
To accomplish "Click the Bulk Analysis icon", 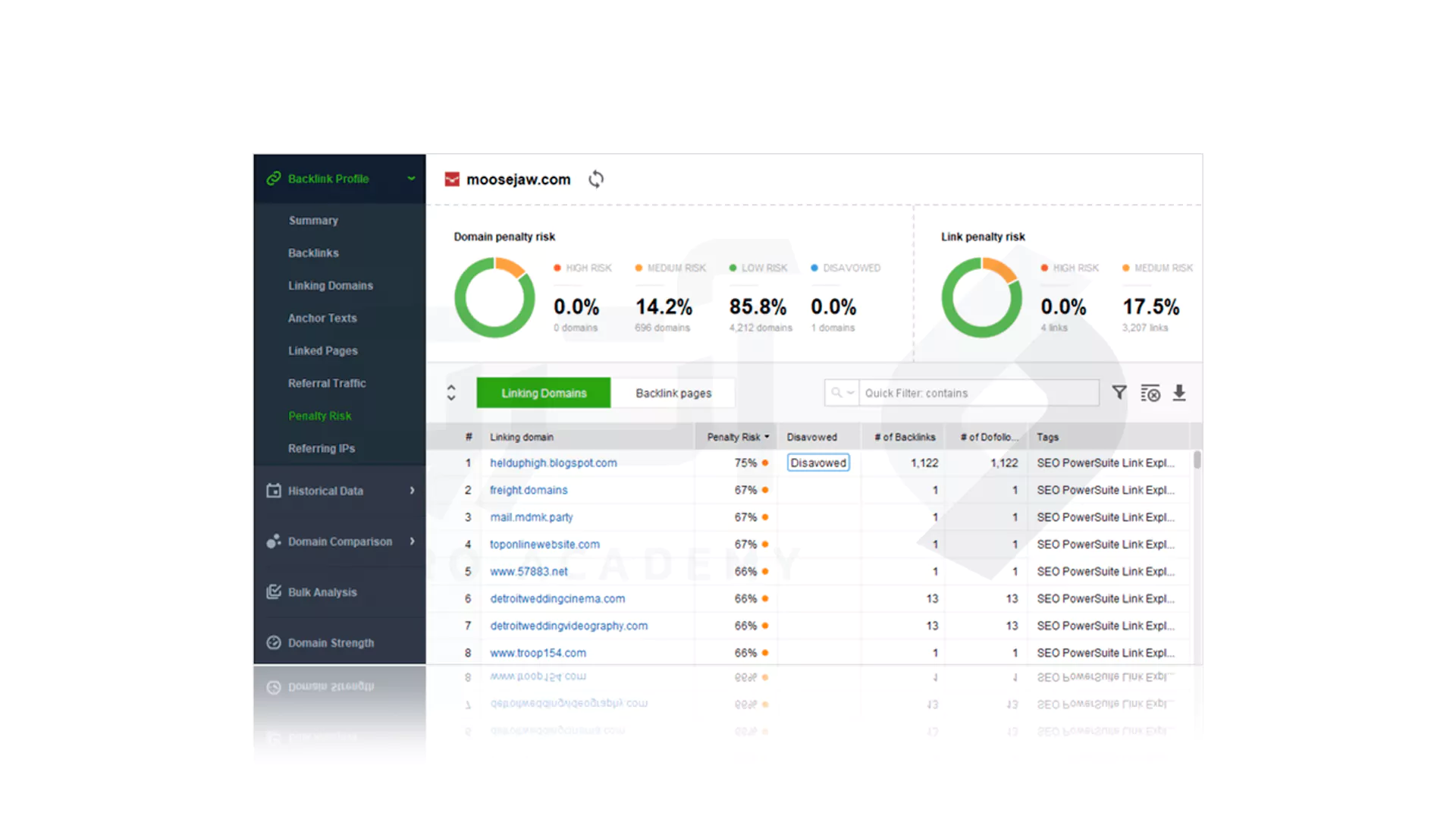I will (274, 592).
